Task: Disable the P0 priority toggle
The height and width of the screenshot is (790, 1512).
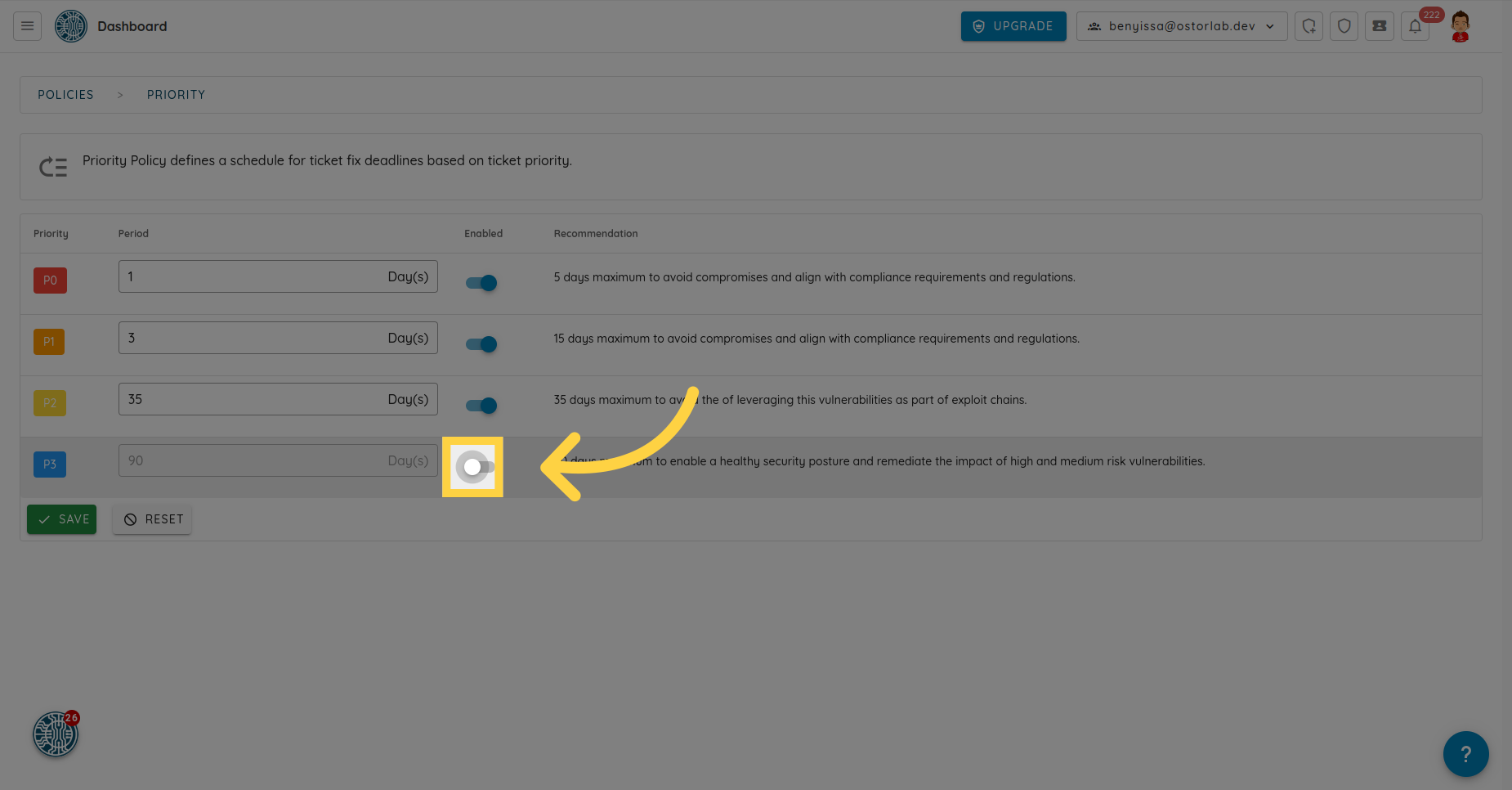Action: point(481,283)
